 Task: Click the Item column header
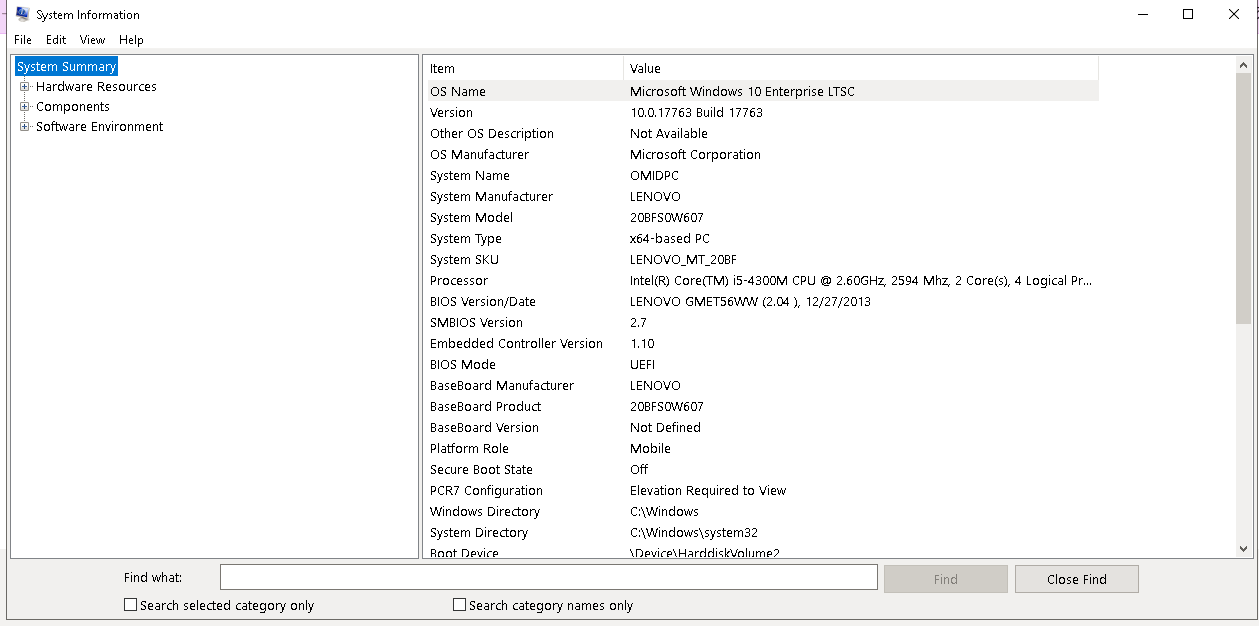[x=524, y=69]
